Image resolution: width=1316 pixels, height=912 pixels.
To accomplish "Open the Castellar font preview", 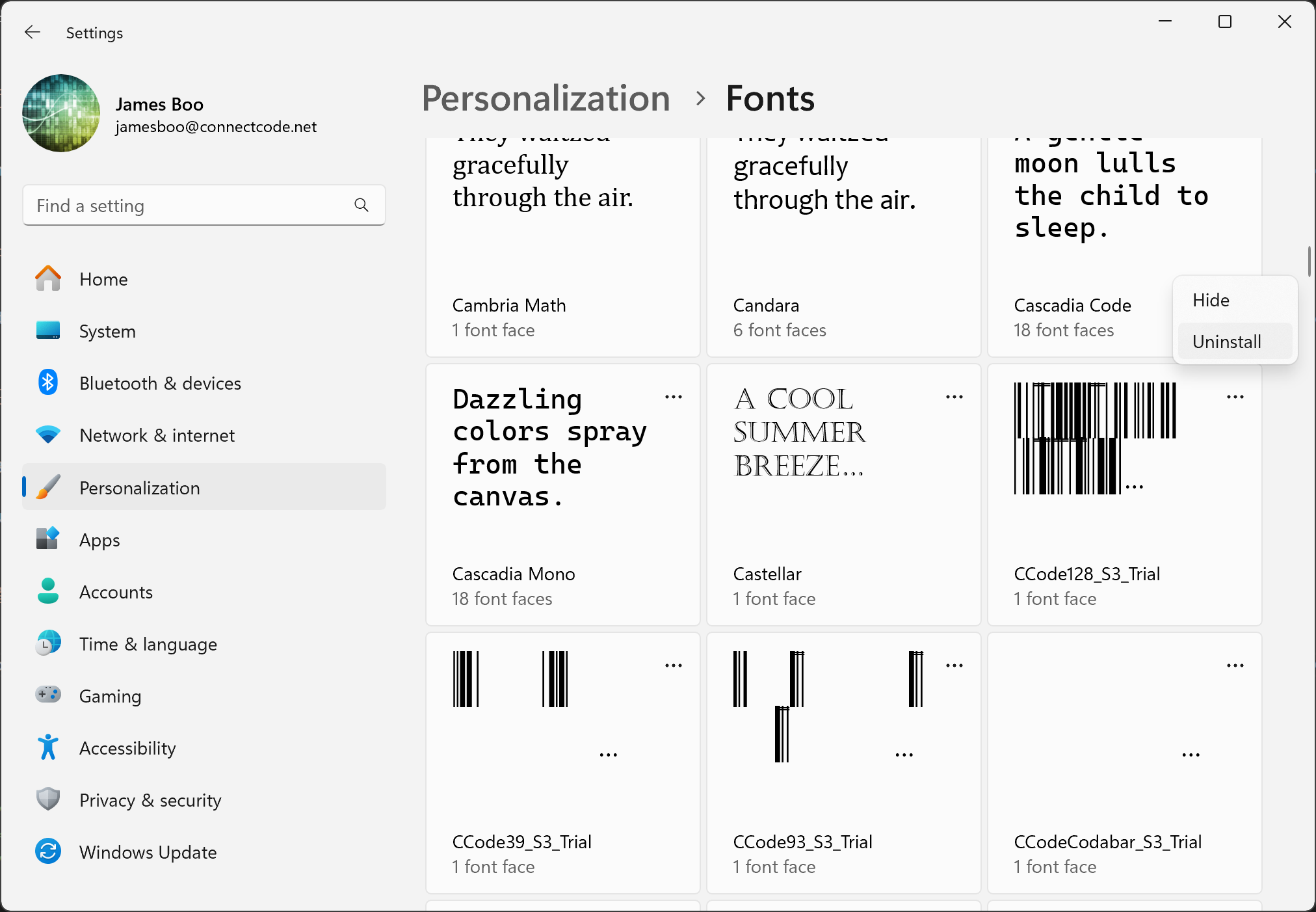I will pos(799,433).
